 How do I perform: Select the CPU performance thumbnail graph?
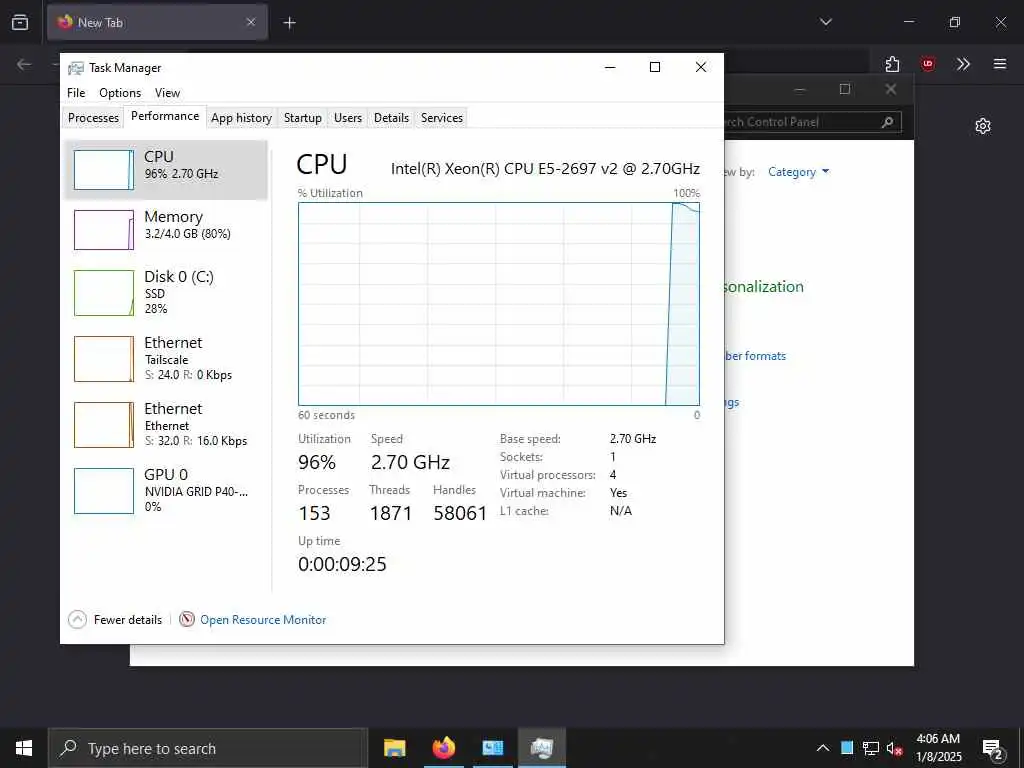tap(104, 170)
